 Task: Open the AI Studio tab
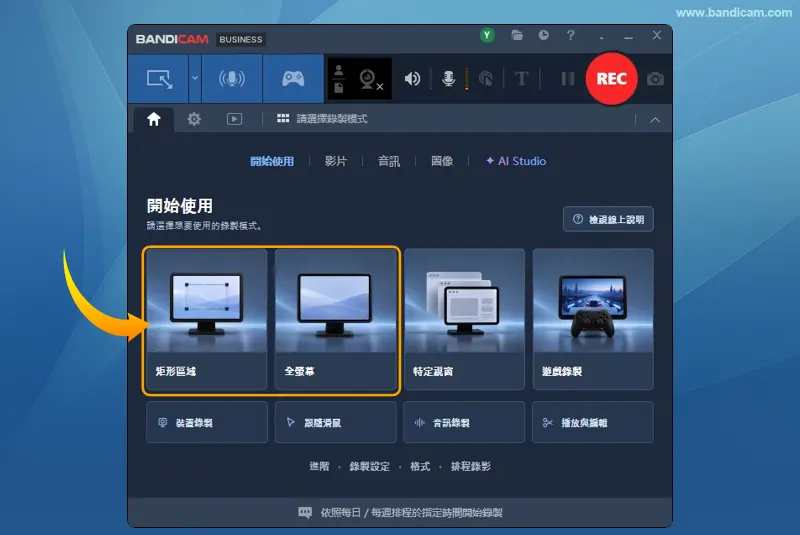coord(516,161)
